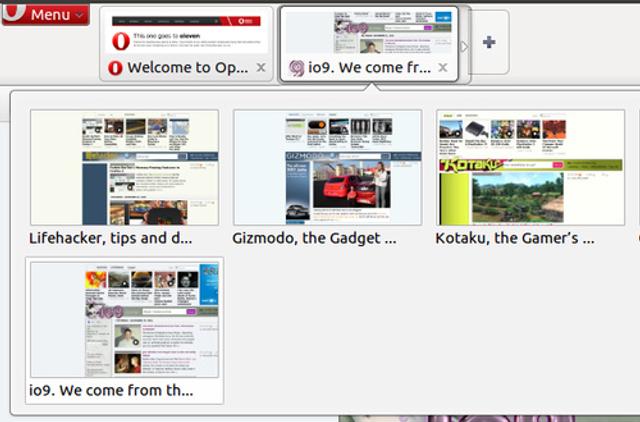This screenshot has height=422, width=640.
Task: Click 'Lifehacker, tips and d...' title
Action: 111,238
